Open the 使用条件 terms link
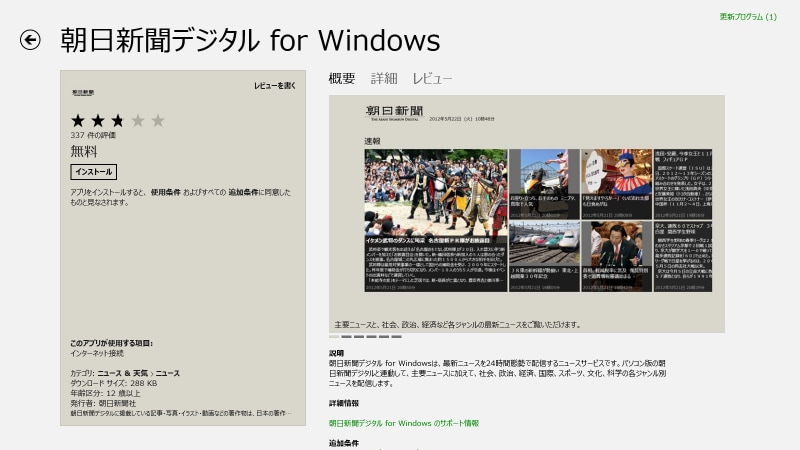800x450 pixels. (x=165, y=191)
